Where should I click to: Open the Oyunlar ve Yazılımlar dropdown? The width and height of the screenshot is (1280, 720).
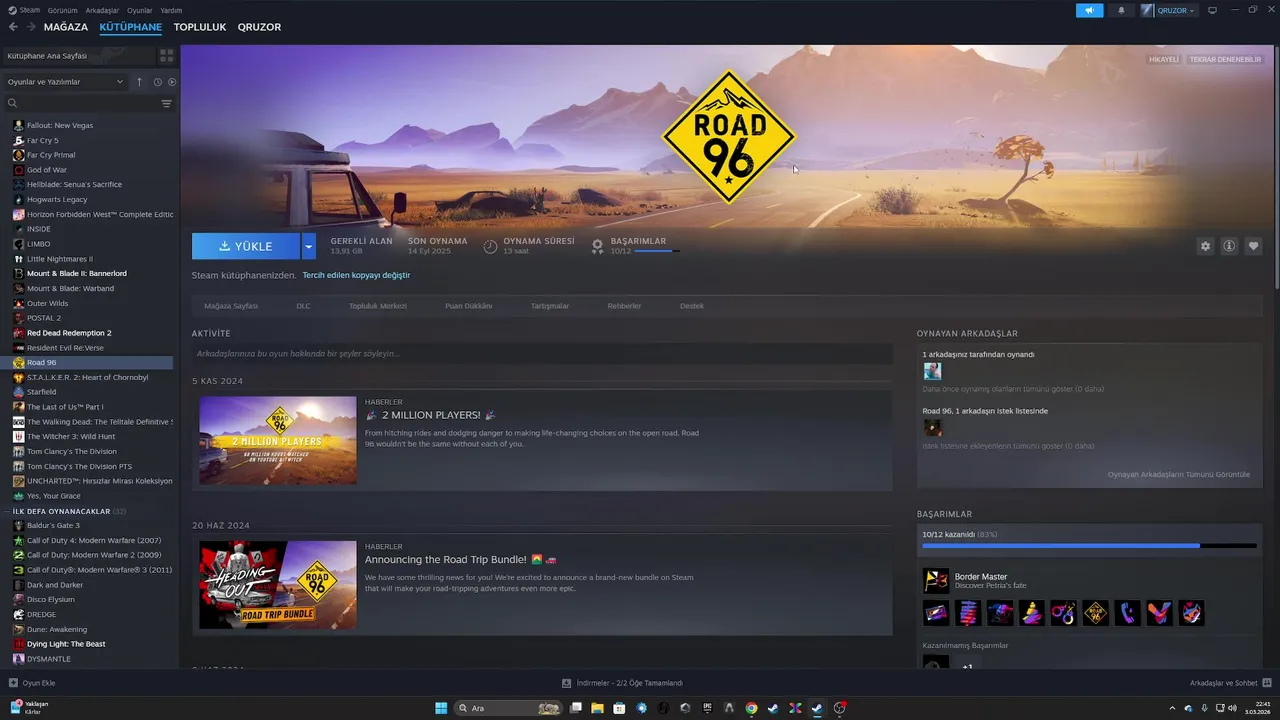[65, 82]
